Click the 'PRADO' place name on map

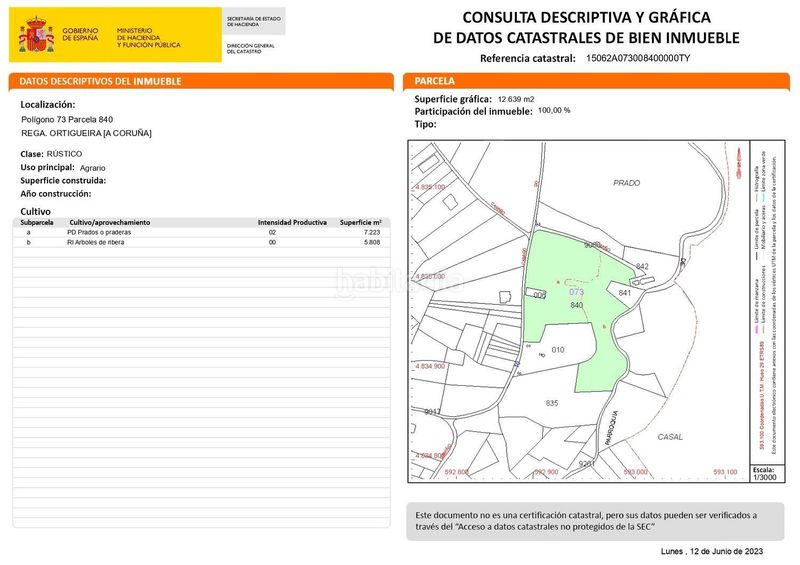(x=627, y=183)
